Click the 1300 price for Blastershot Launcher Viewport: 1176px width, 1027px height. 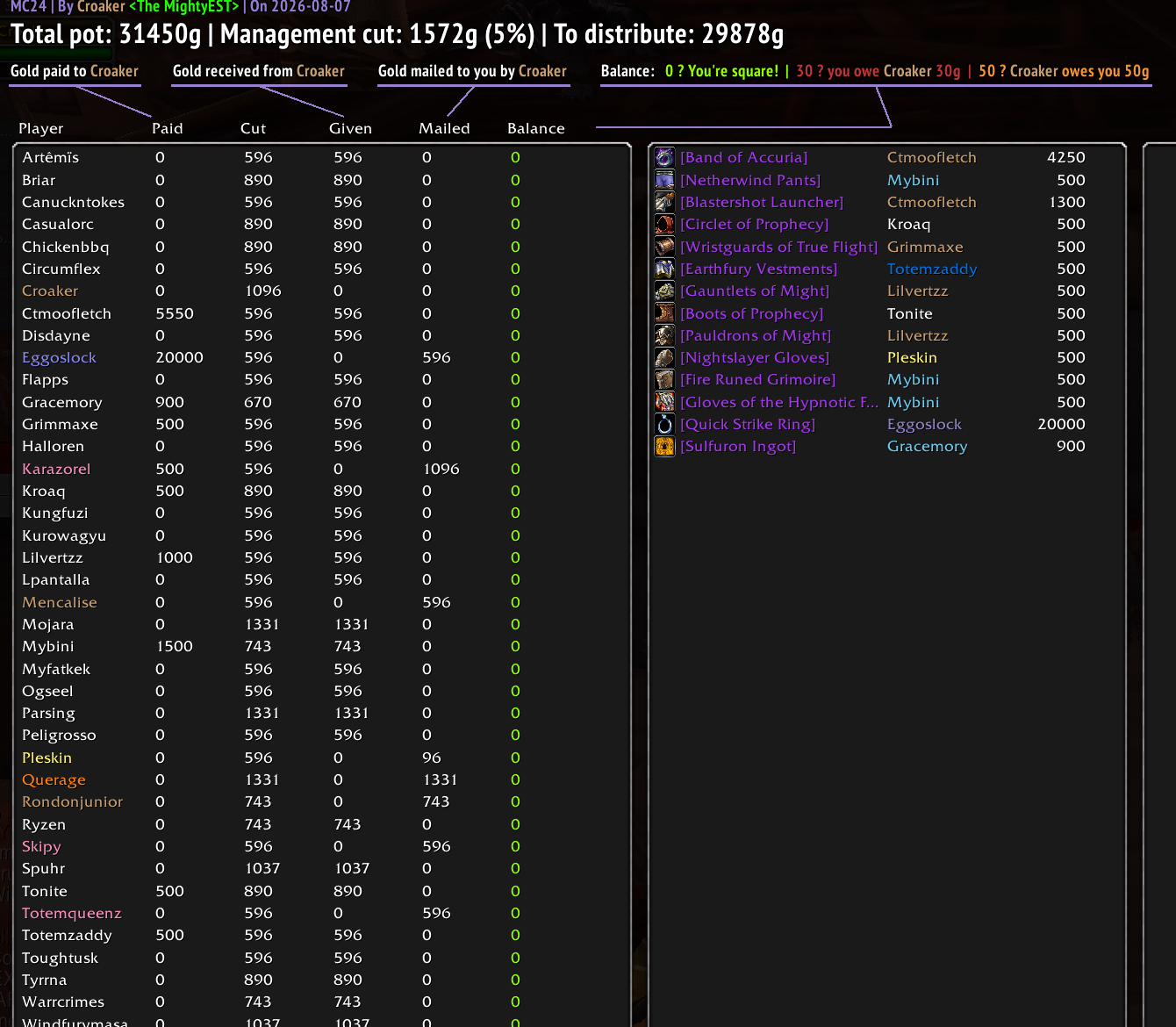(1067, 202)
